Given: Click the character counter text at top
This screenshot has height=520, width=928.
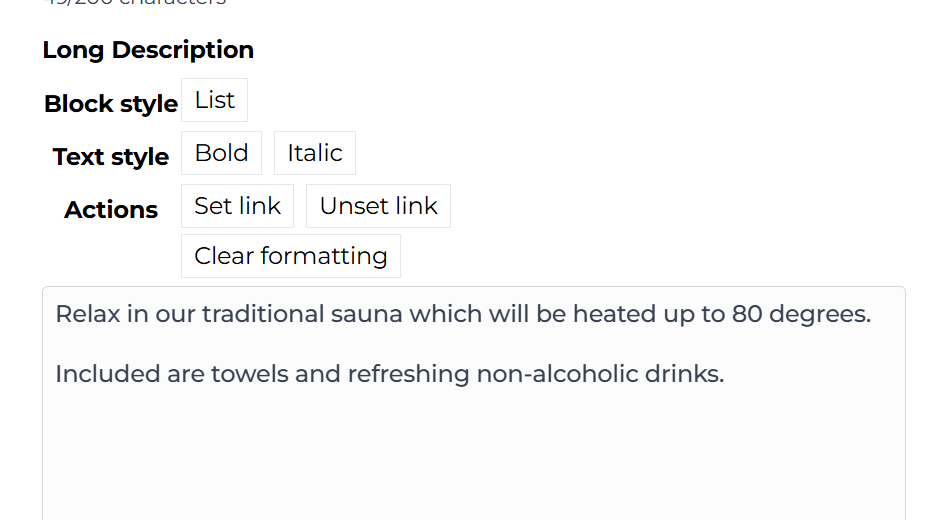Looking at the screenshot, I should tap(134, 3).
